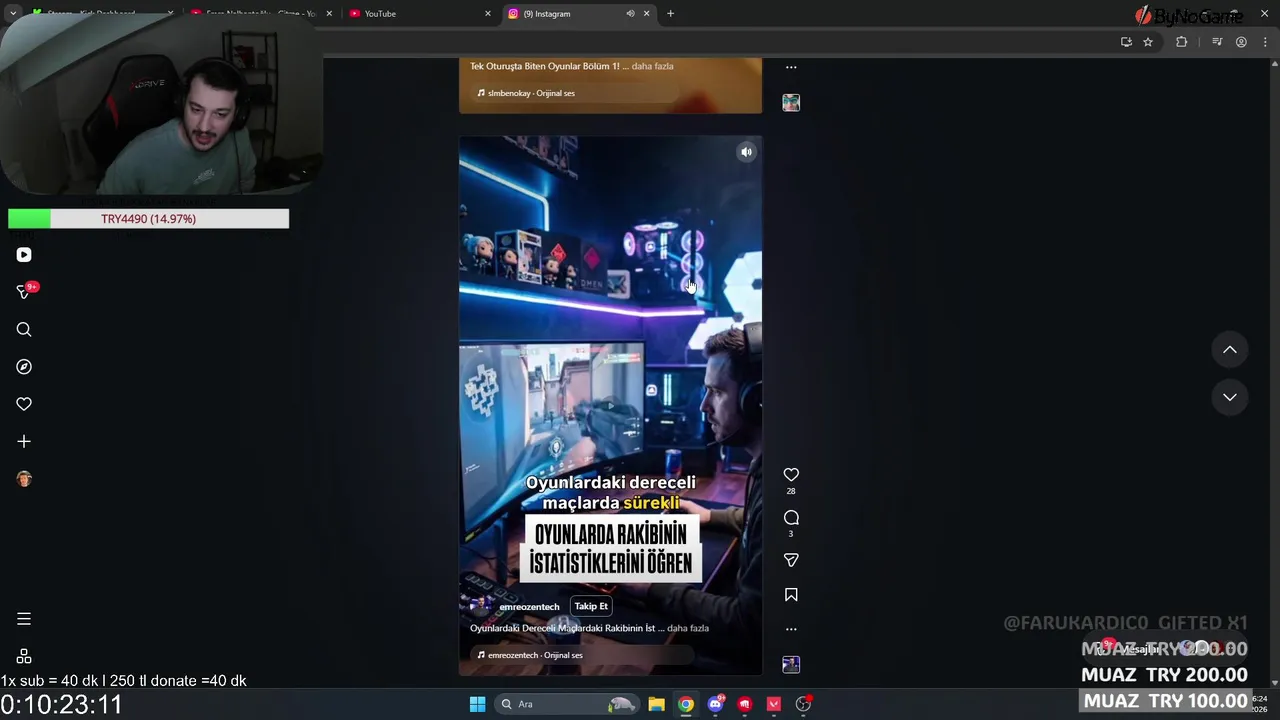
Task: Open Messages icon with 9+ badge
Action: (x=24, y=292)
